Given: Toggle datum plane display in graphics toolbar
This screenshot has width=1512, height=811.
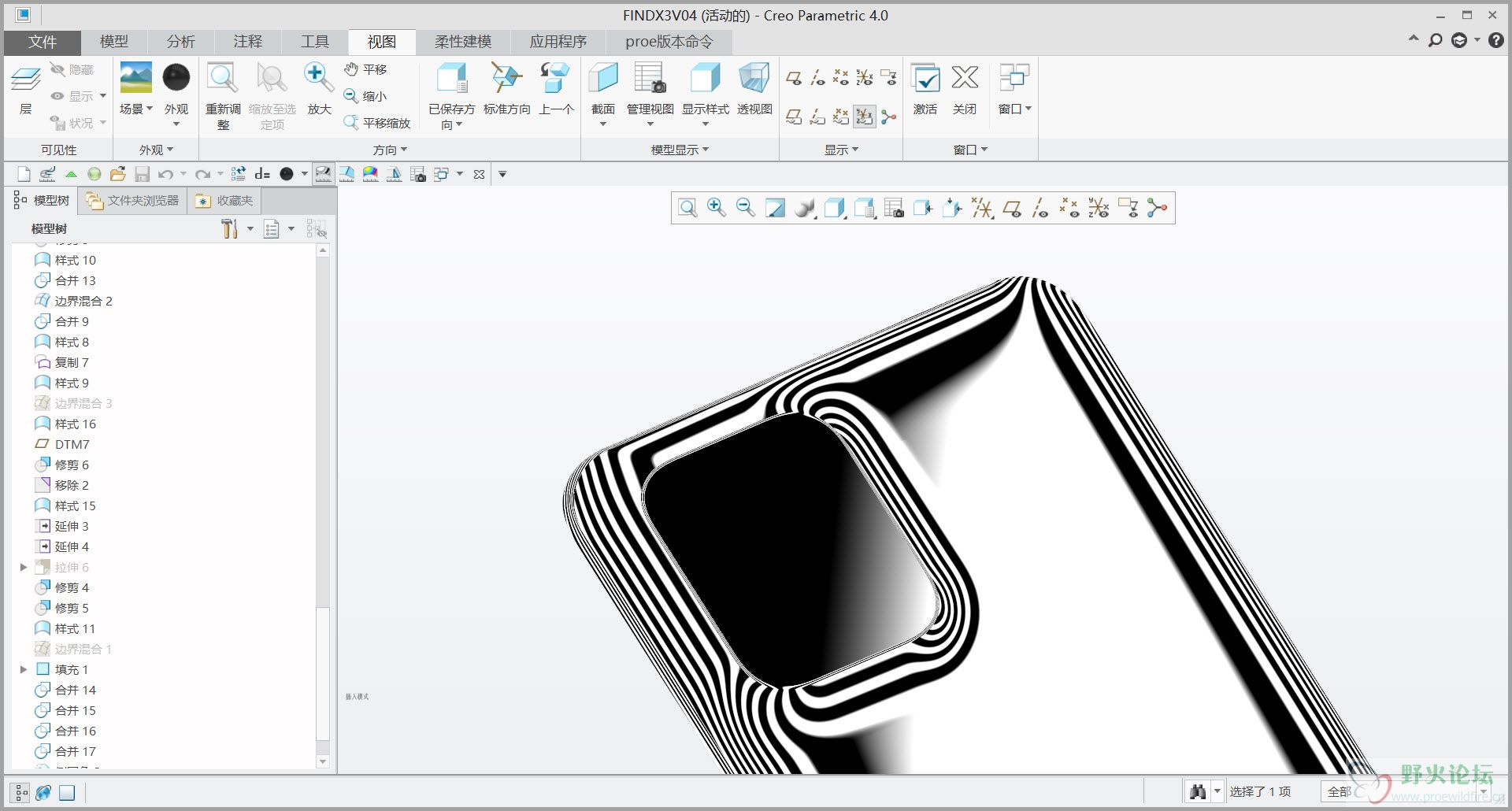Looking at the screenshot, I should 1012,208.
